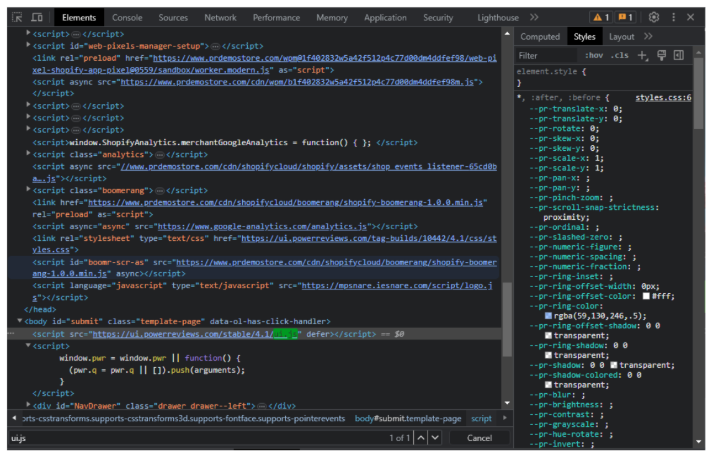Show more sidebar panes chevron after Layout

click(648, 36)
